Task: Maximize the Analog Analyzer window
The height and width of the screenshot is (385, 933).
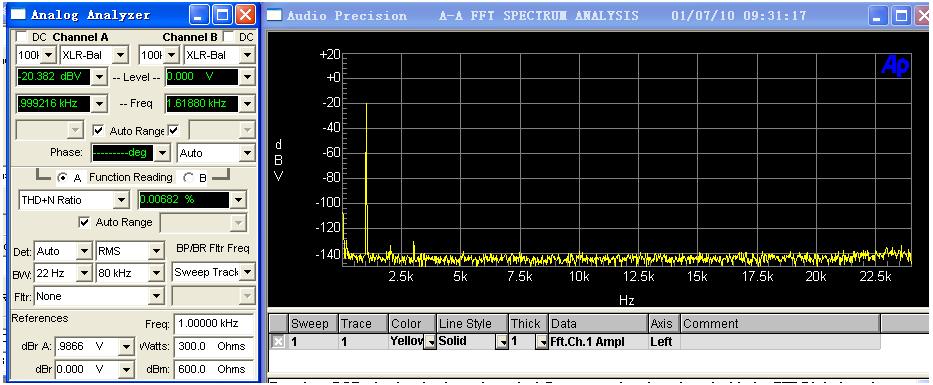Action: [222, 15]
